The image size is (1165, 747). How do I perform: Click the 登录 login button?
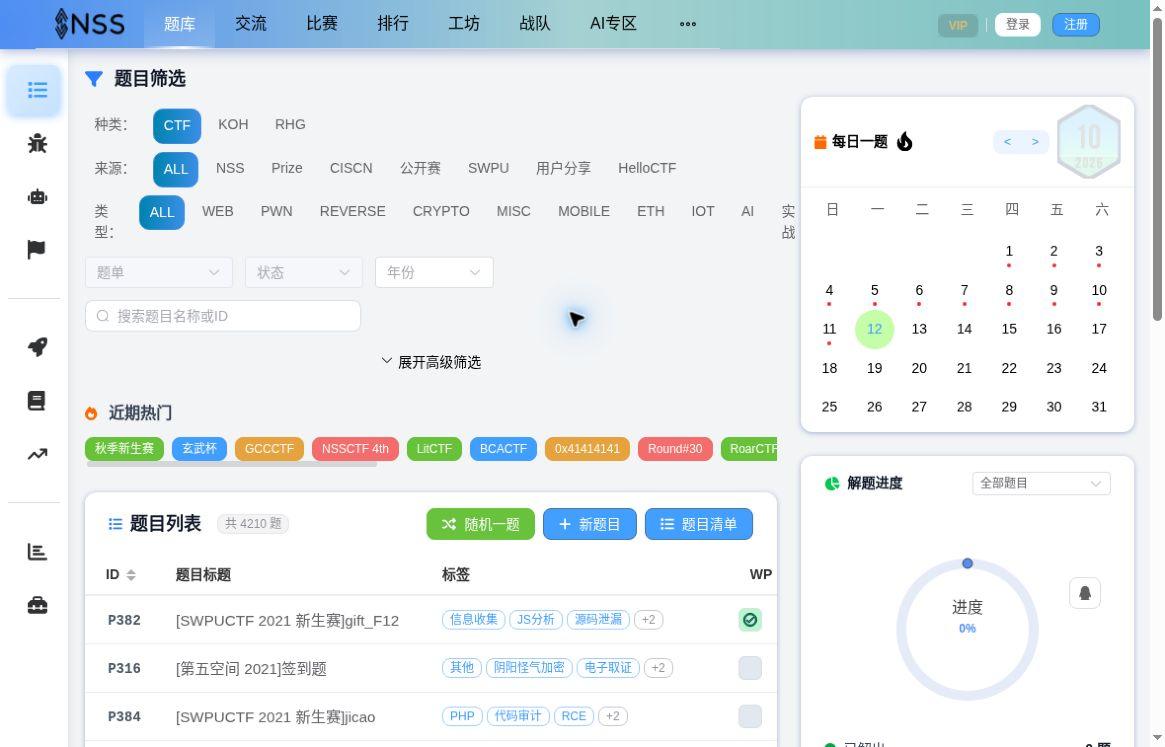(x=1017, y=25)
